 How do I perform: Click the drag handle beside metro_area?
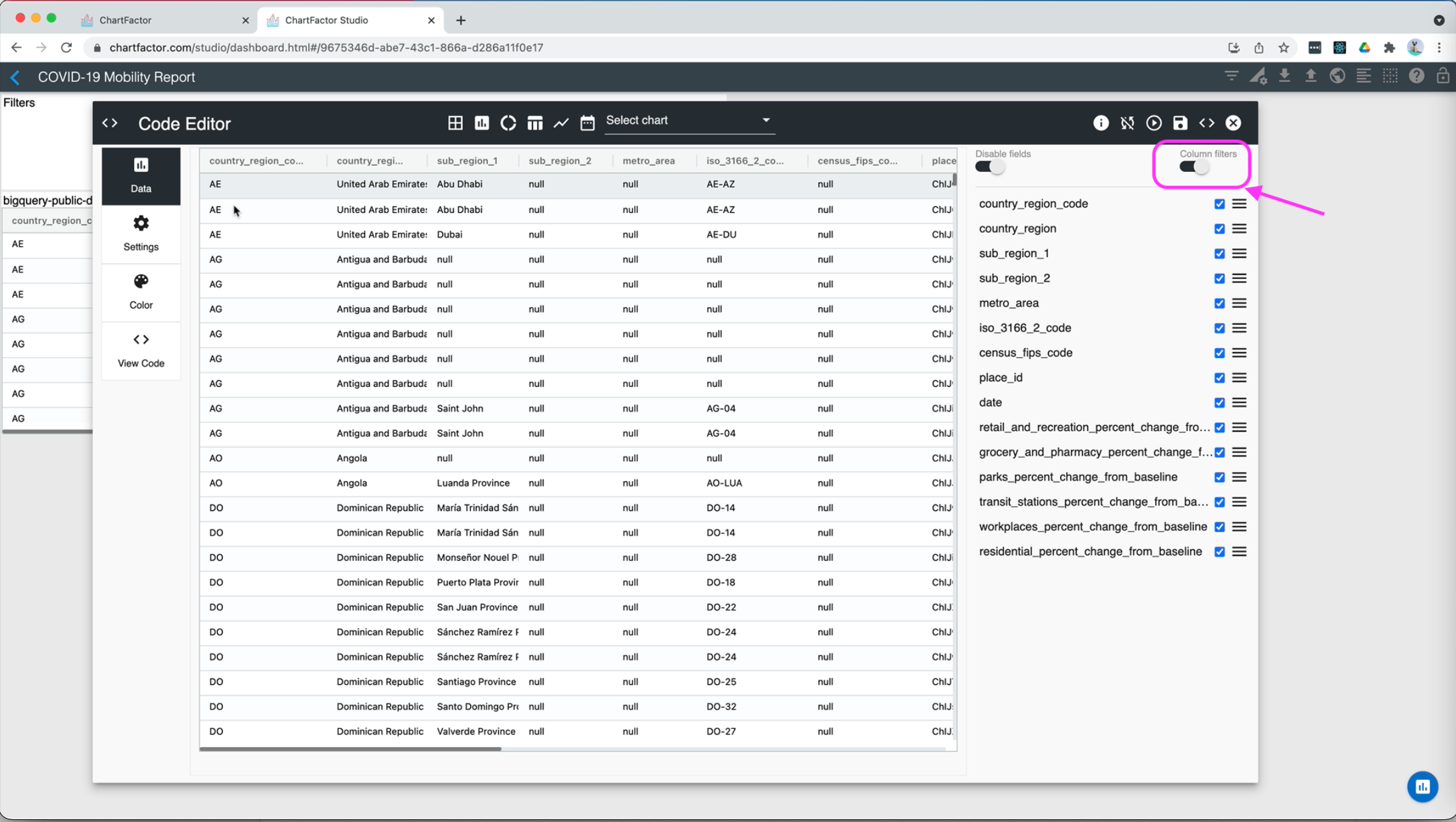click(1239, 303)
